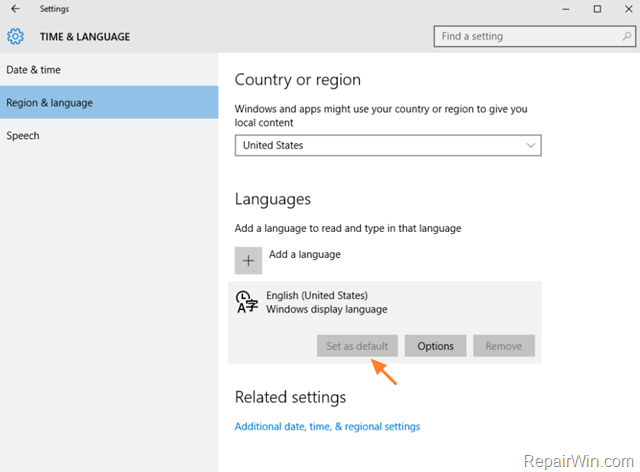Go back with the arrow icon
This screenshot has width=640, height=472.
[15, 9]
